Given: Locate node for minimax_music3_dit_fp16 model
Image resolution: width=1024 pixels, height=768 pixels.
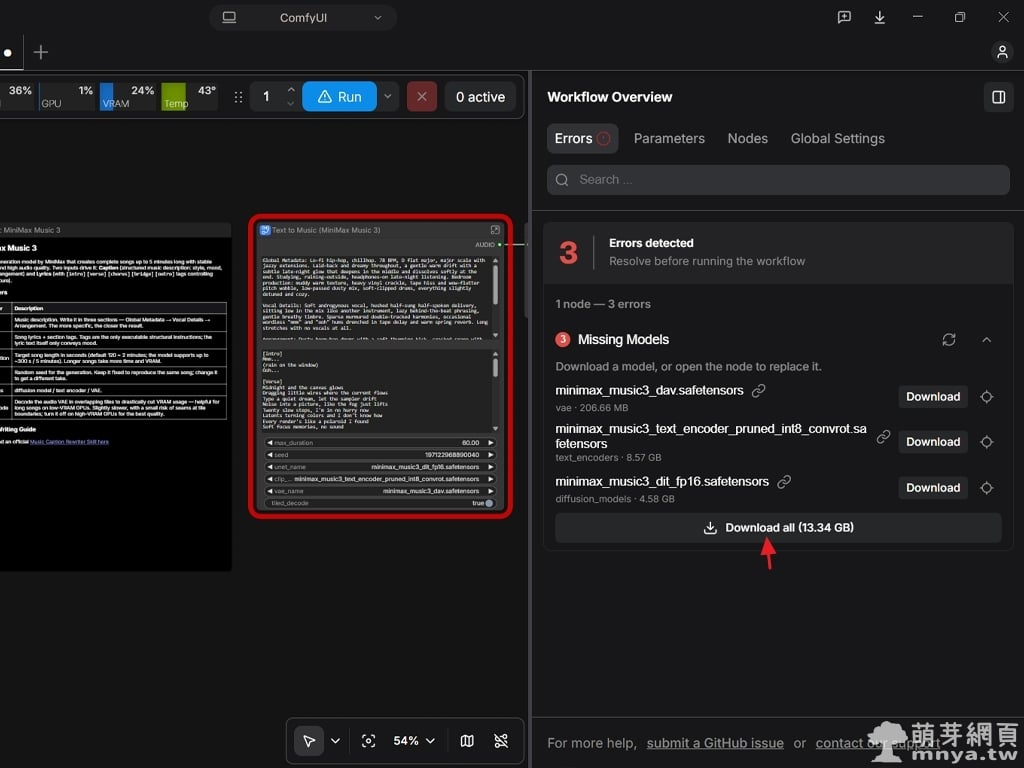Looking at the screenshot, I should tap(986, 488).
